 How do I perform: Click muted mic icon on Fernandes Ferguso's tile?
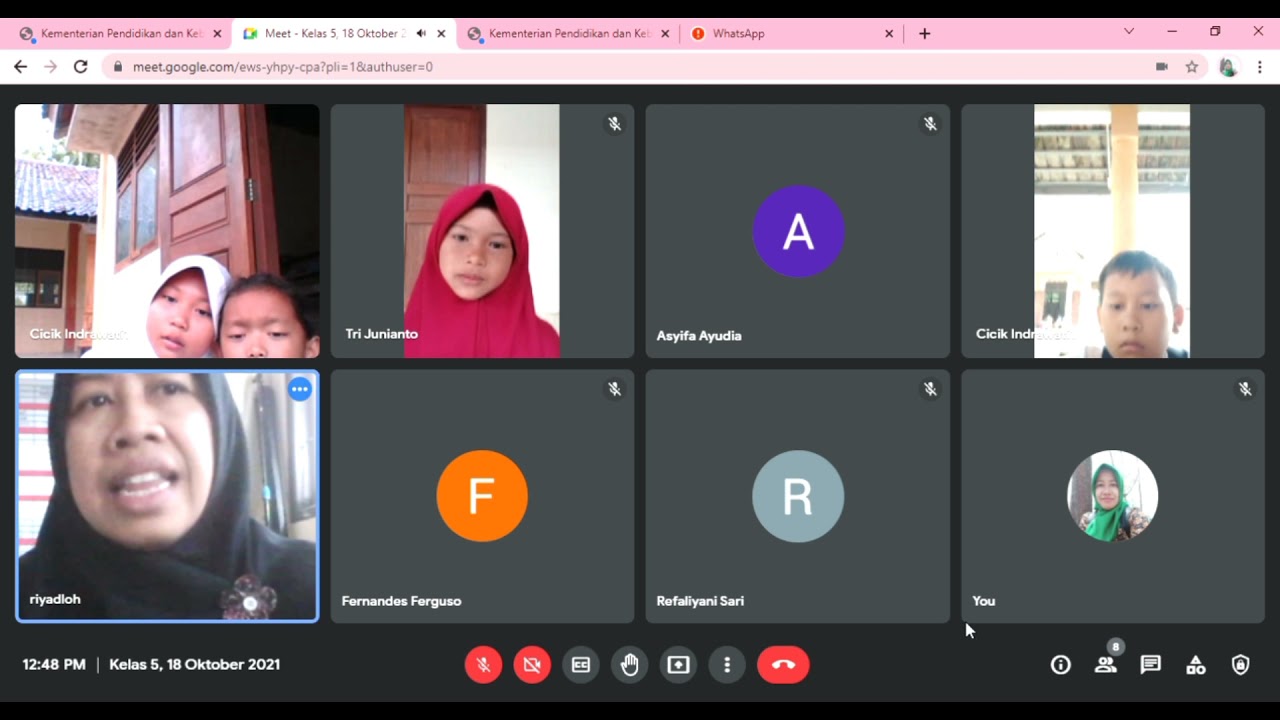click(615, 389)
